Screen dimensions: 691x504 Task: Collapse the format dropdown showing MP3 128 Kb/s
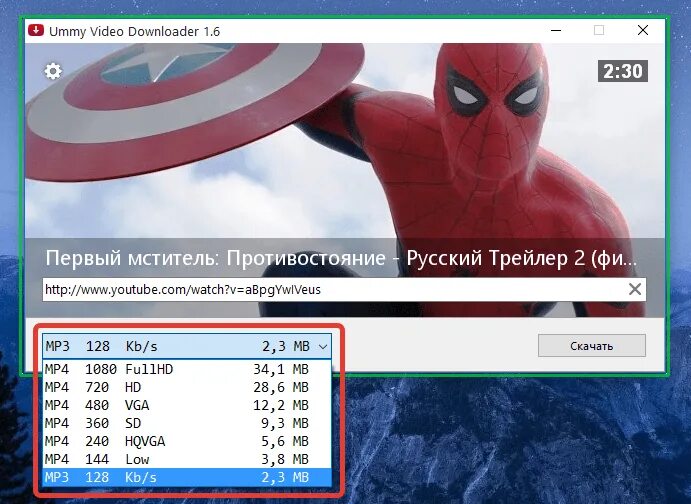(187, 346)
